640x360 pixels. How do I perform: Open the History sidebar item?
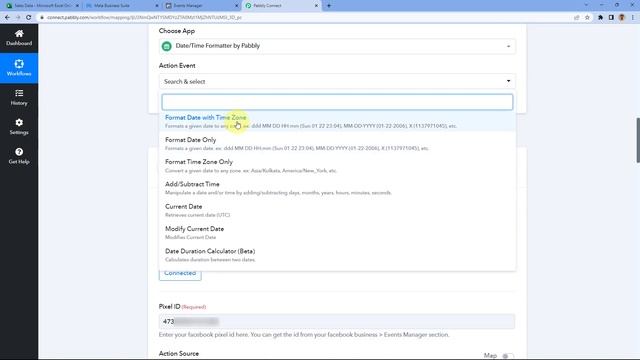(x=19, y=98)
